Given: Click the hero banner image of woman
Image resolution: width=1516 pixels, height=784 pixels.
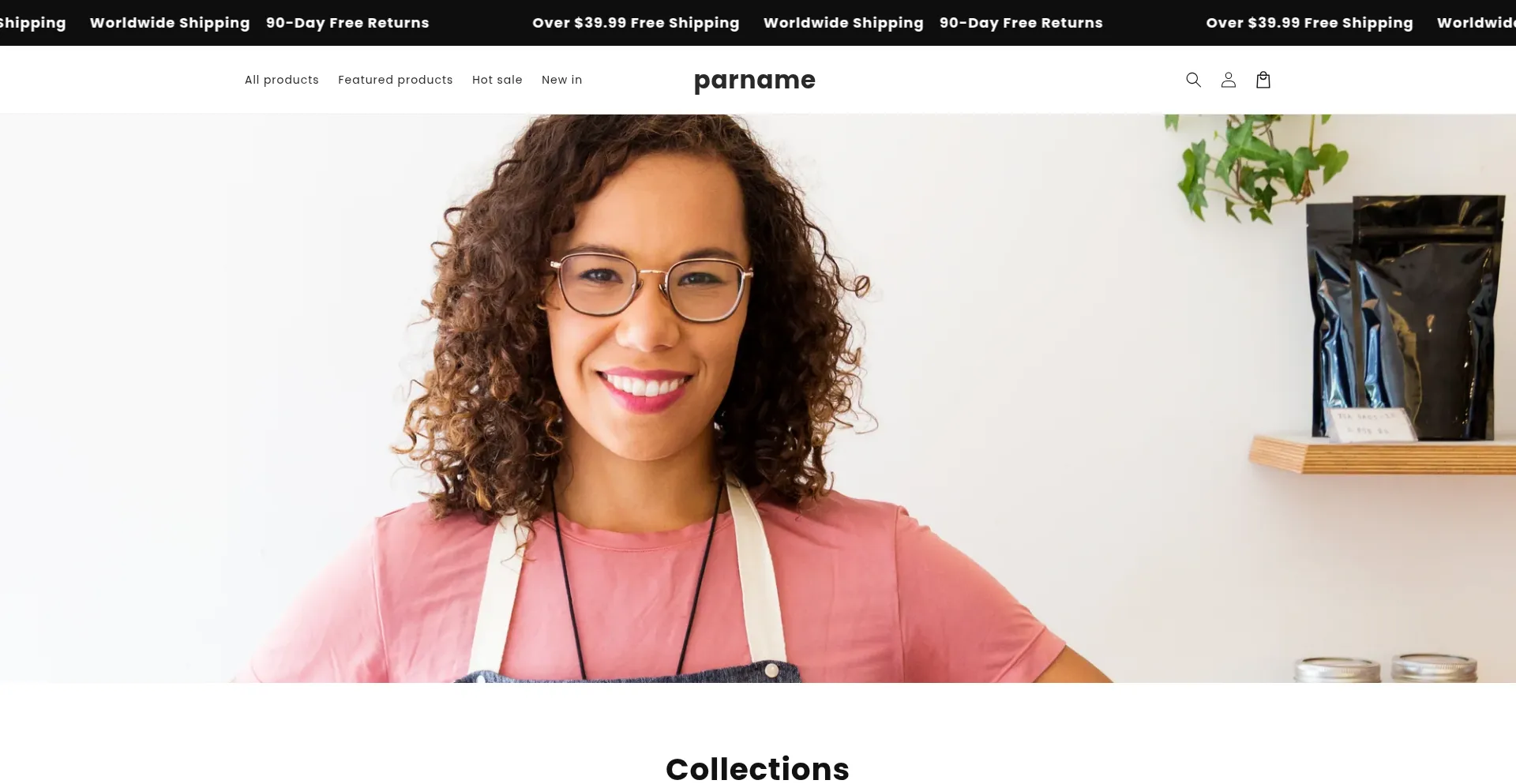Looking at the screenshot, I should [758, 399].
